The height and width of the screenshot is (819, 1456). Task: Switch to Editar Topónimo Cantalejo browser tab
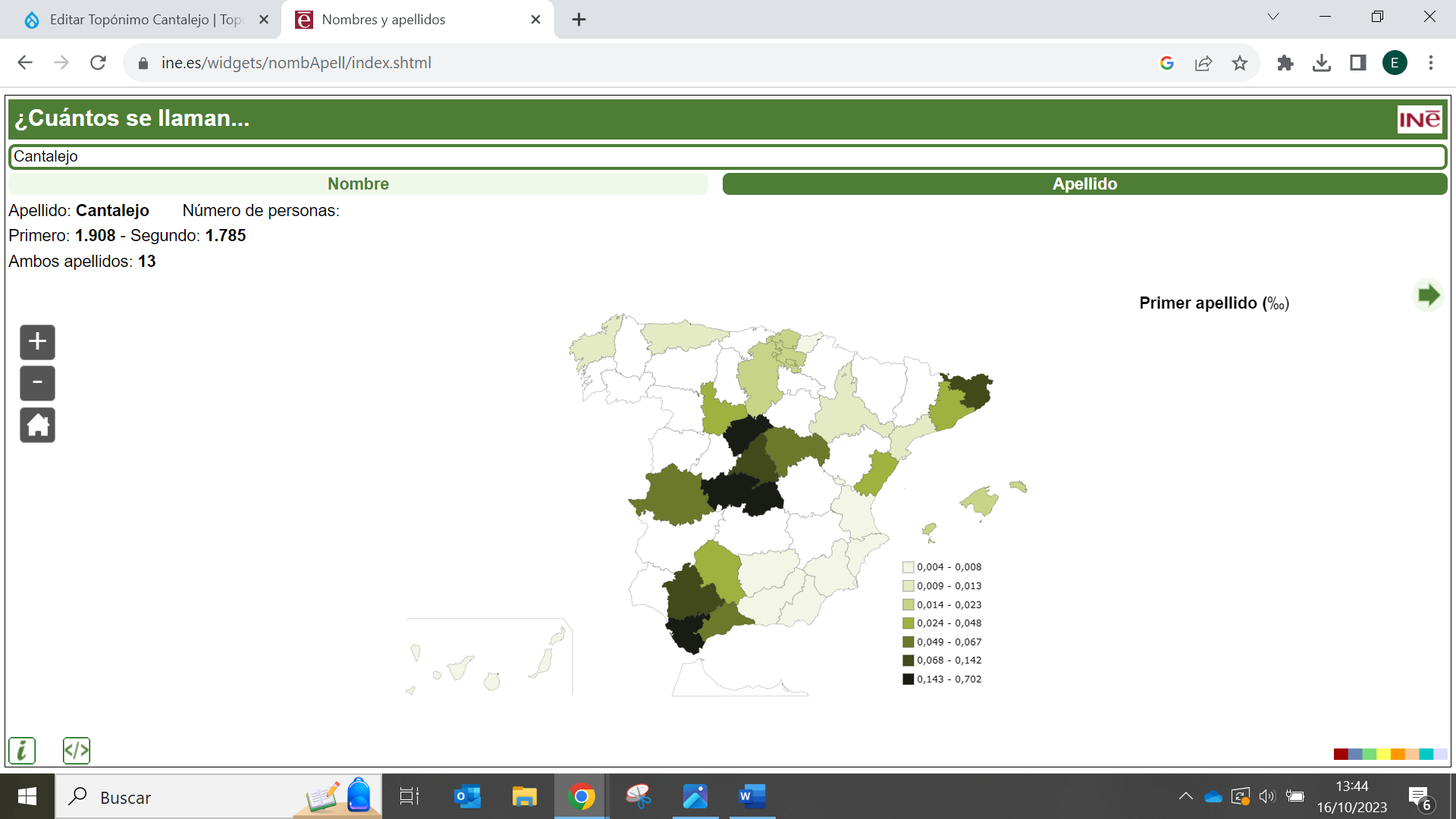144,20
